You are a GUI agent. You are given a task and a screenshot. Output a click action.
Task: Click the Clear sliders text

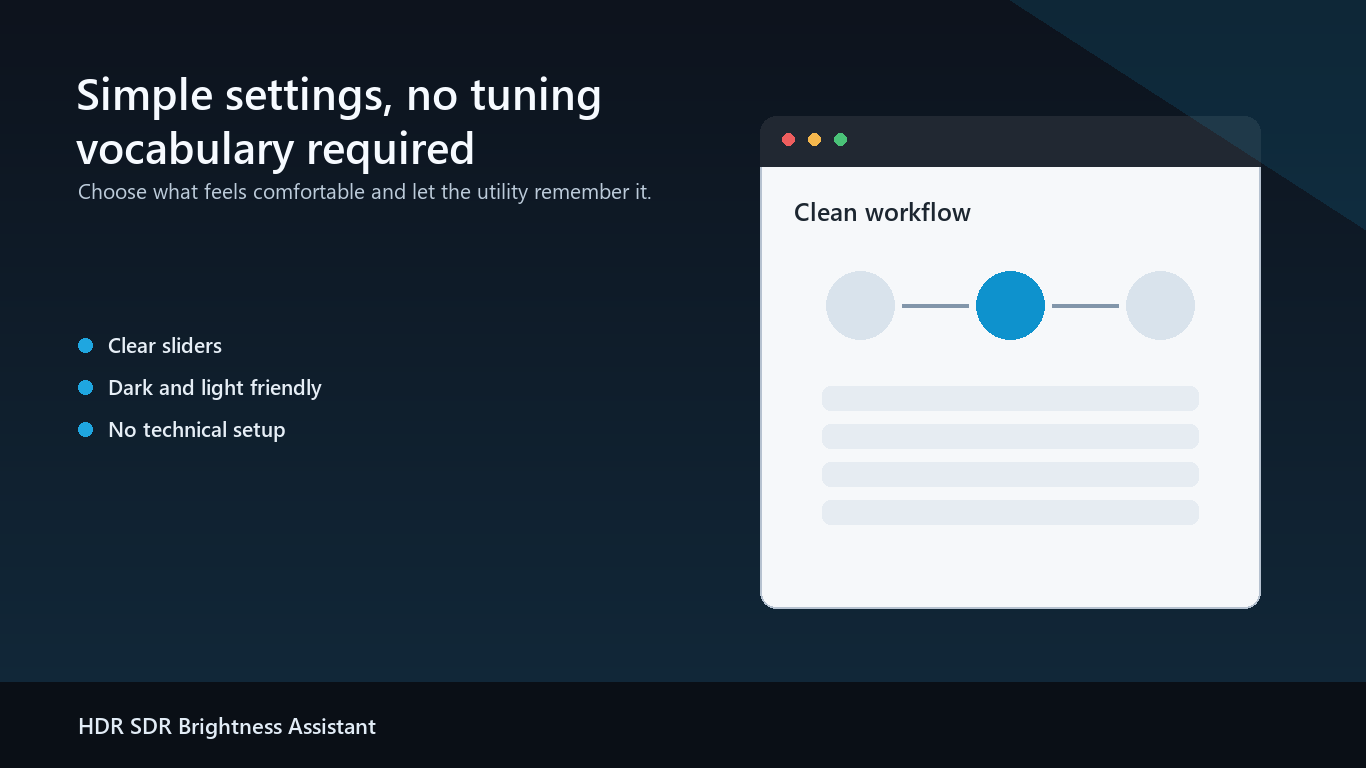tap(165, 346)
